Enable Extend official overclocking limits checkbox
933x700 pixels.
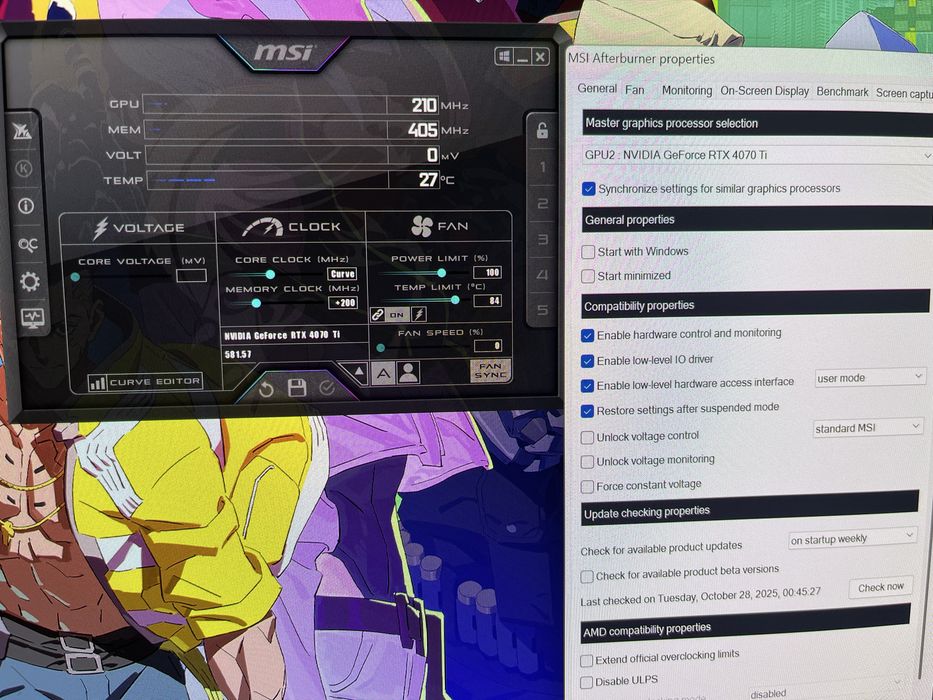click(x=587, y=661)
